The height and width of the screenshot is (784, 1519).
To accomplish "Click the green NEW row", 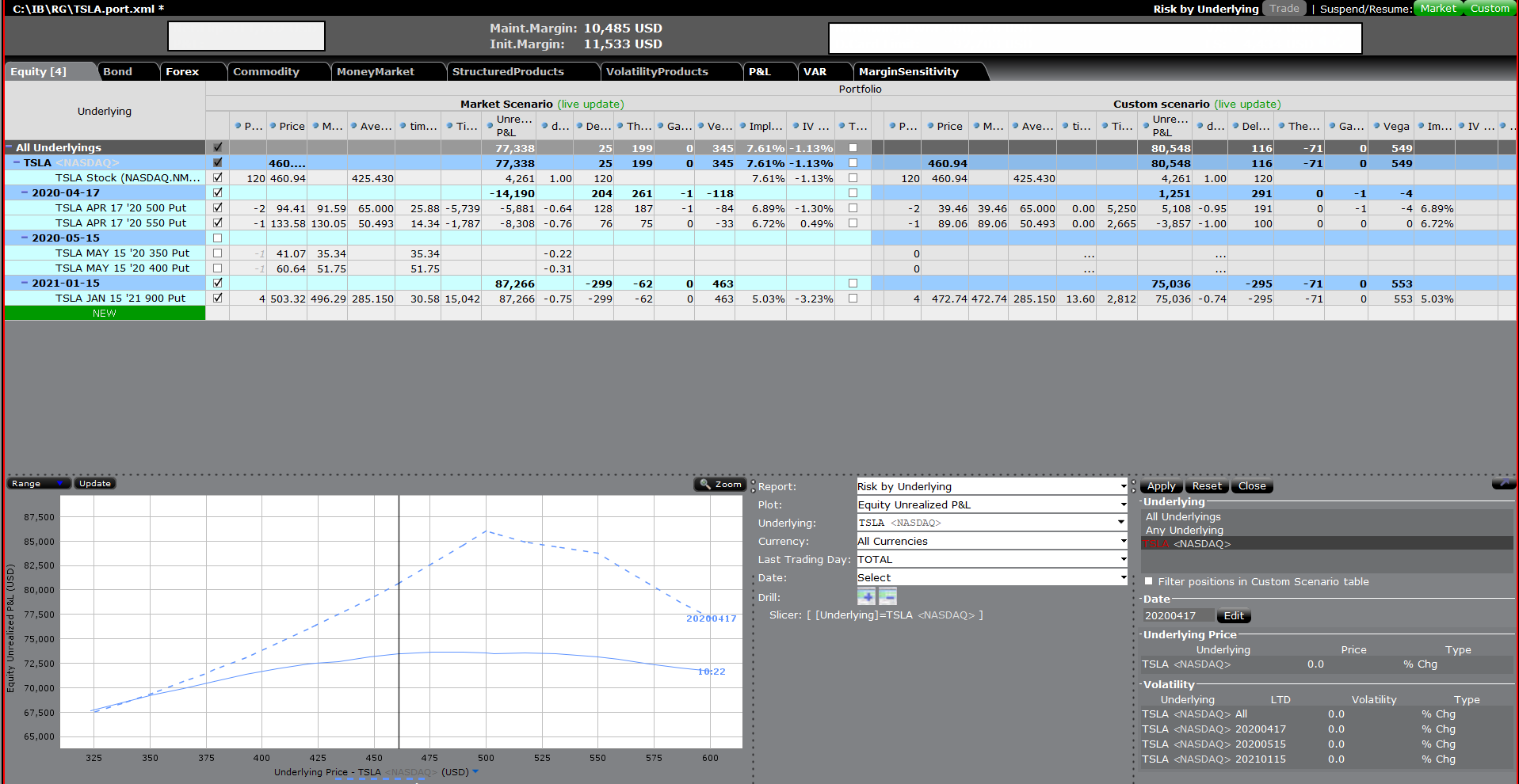I will 105,313.
